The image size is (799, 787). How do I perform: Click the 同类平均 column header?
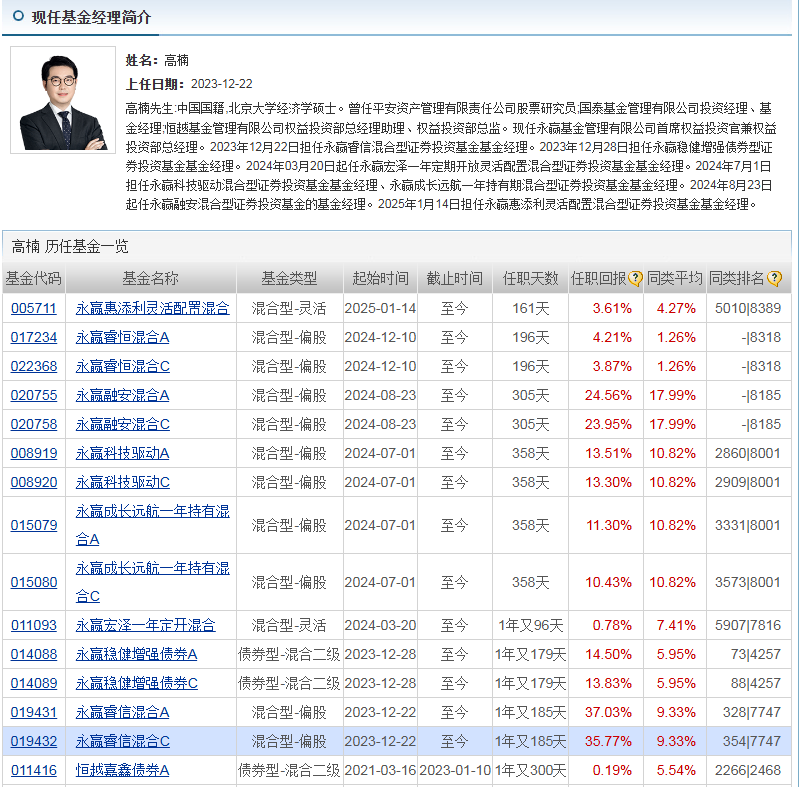tap(675, 279)
